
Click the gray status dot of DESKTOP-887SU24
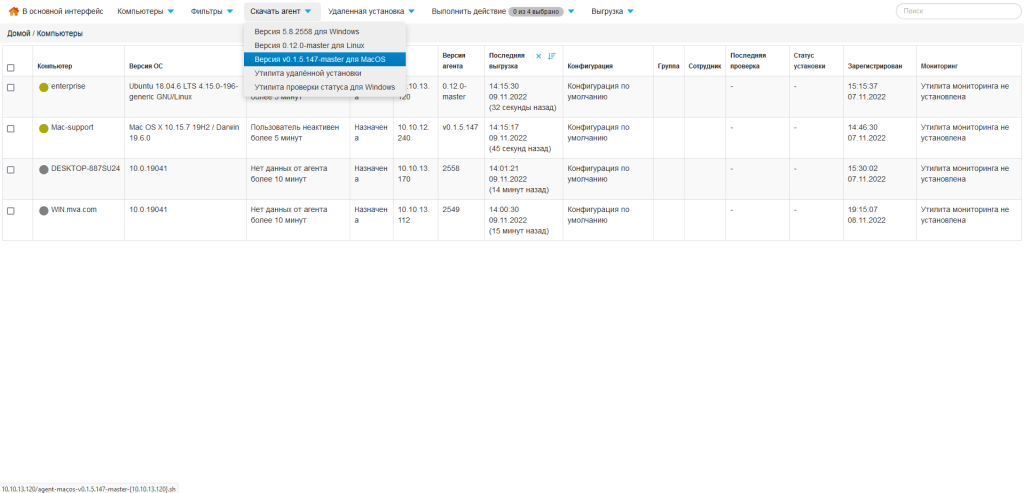pyautogui.click(x=44, y=169)
